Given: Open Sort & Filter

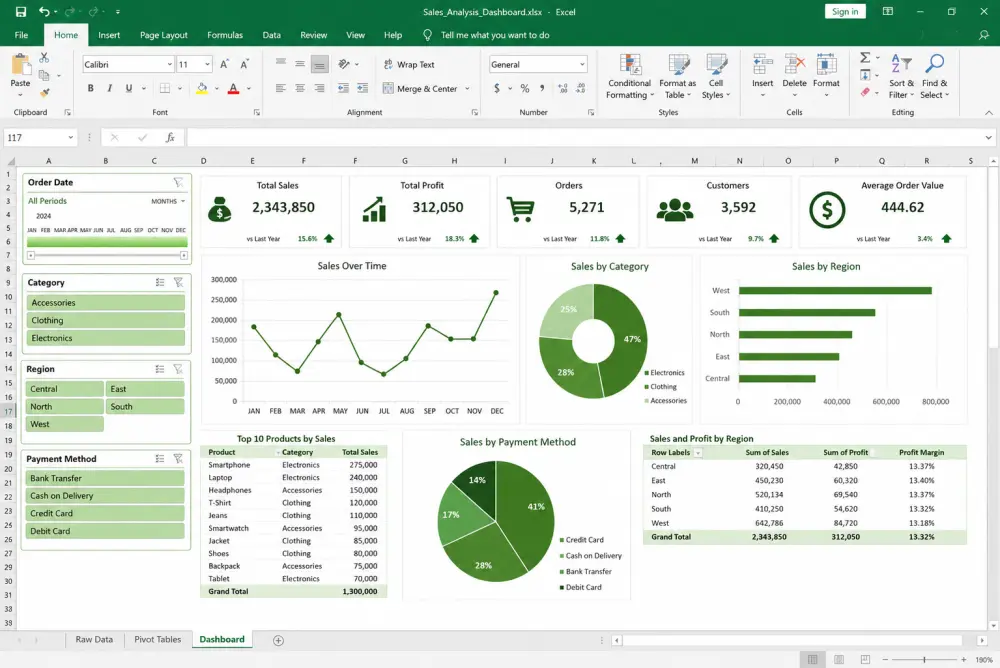Looking at the screenshot, I should 902,77.
